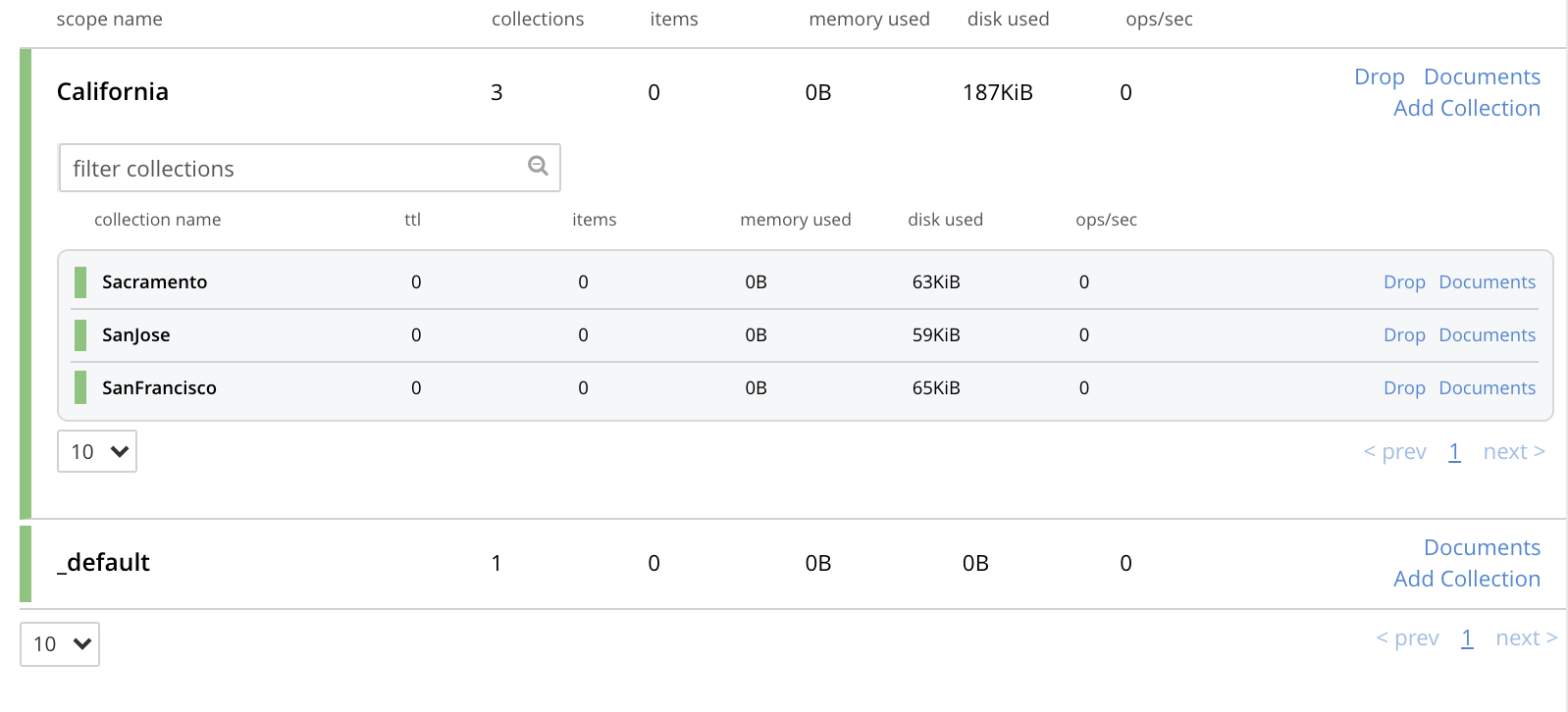Open Documents for _default scope
Image resolution: width=1568 pixels, height=712 pixels.
click(x=1482, y=547)
